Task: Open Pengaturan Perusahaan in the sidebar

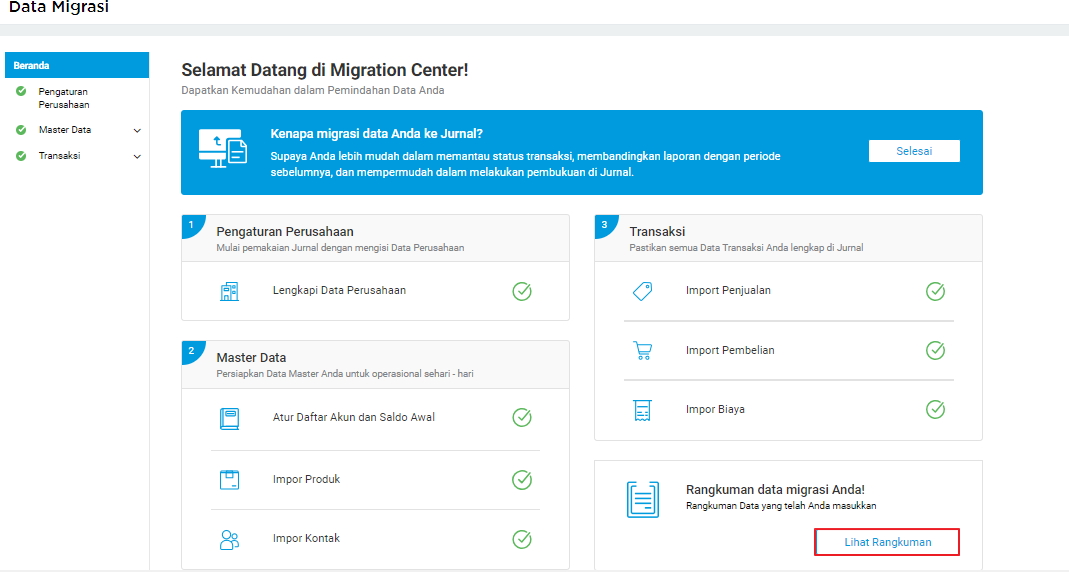Action: click(63, 97)
